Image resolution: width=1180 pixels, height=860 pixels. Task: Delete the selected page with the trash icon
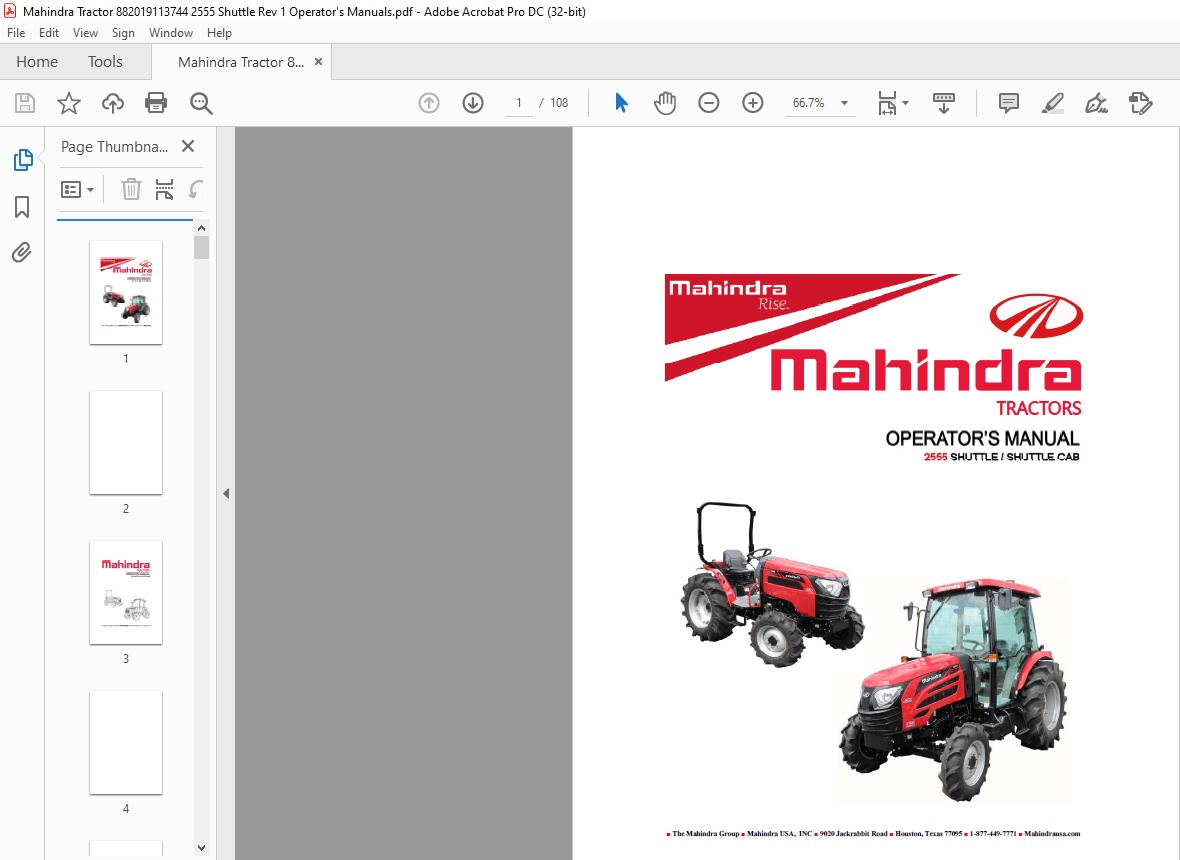131,189
